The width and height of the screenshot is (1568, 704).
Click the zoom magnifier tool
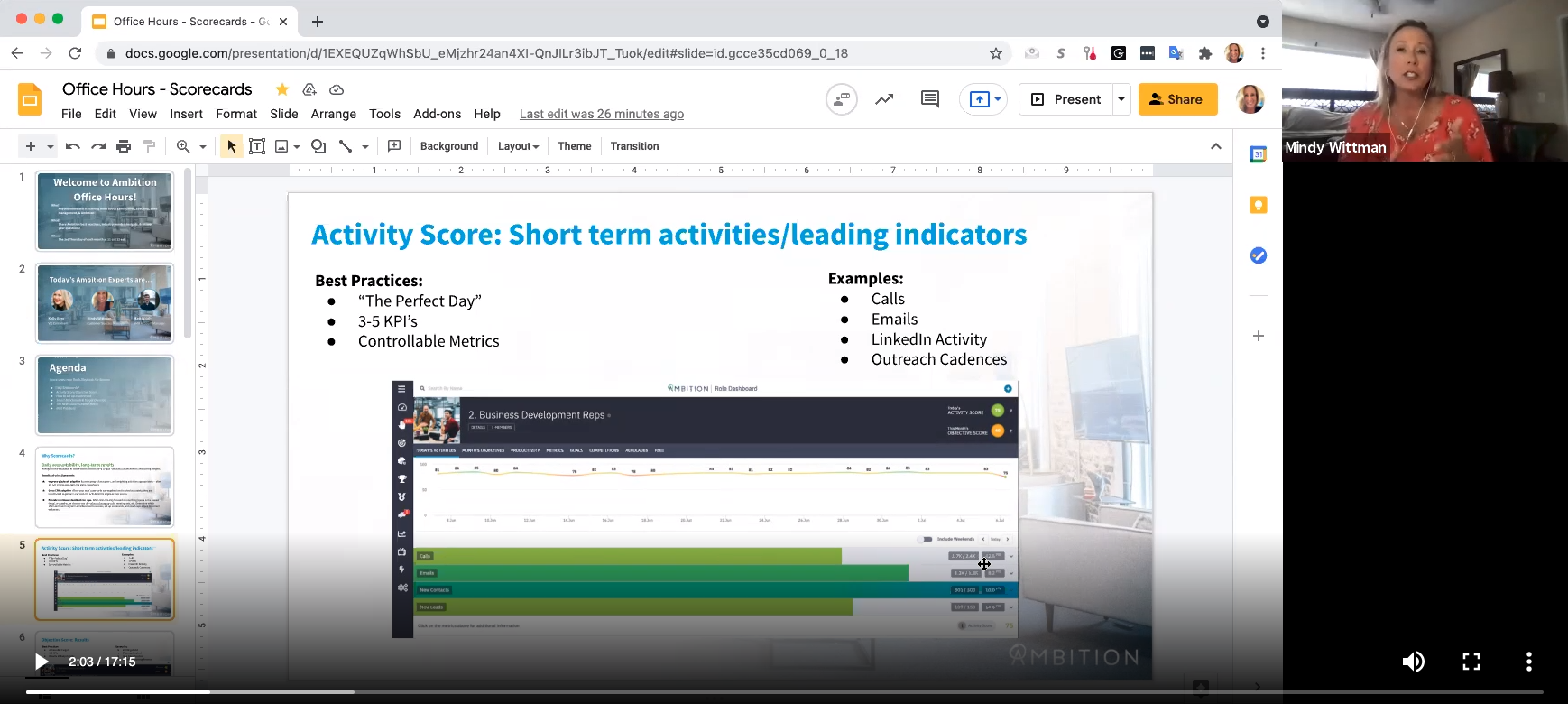(183, 146)
